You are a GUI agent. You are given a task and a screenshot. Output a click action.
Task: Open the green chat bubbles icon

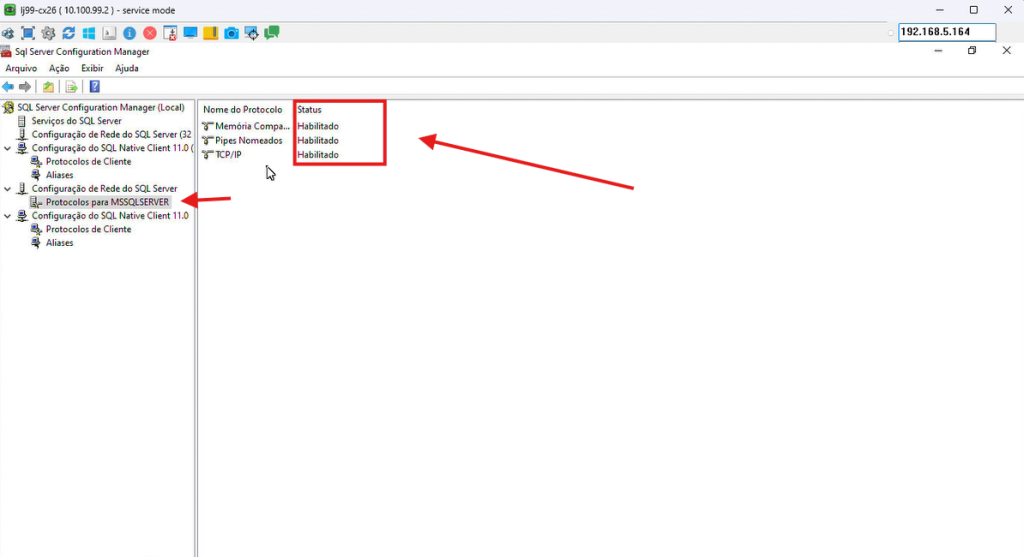[x=272, y=33]
